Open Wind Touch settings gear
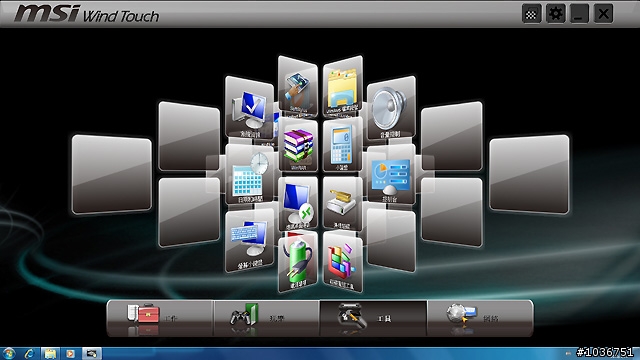640x360 pixels. click(556, 14)
